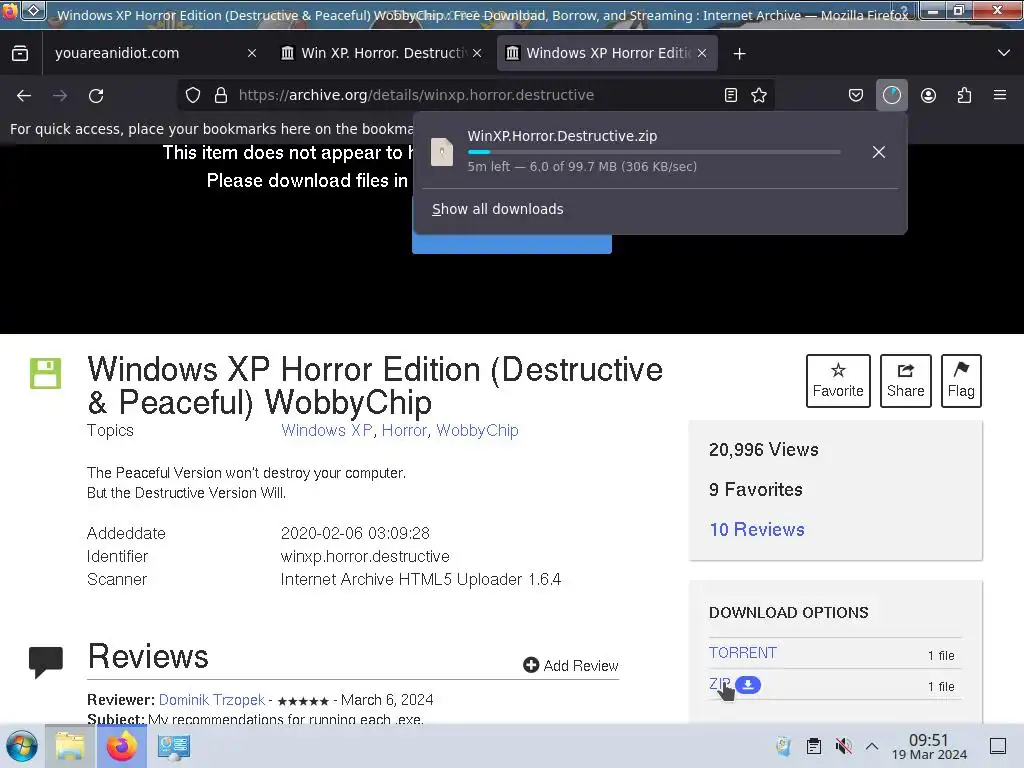
Task: Open the Windows XP topic link
Action: (x=327, y=430)
